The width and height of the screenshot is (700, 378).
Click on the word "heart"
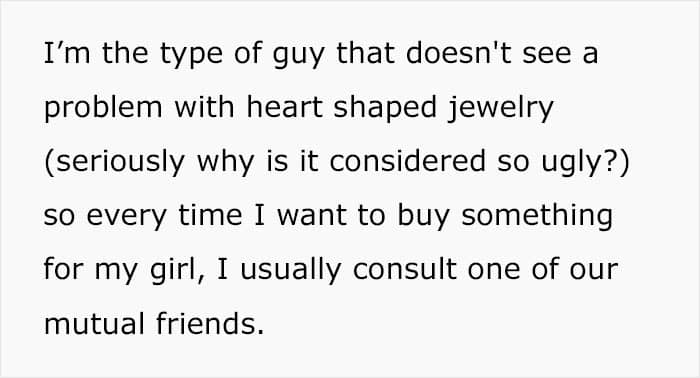[284, 107]
